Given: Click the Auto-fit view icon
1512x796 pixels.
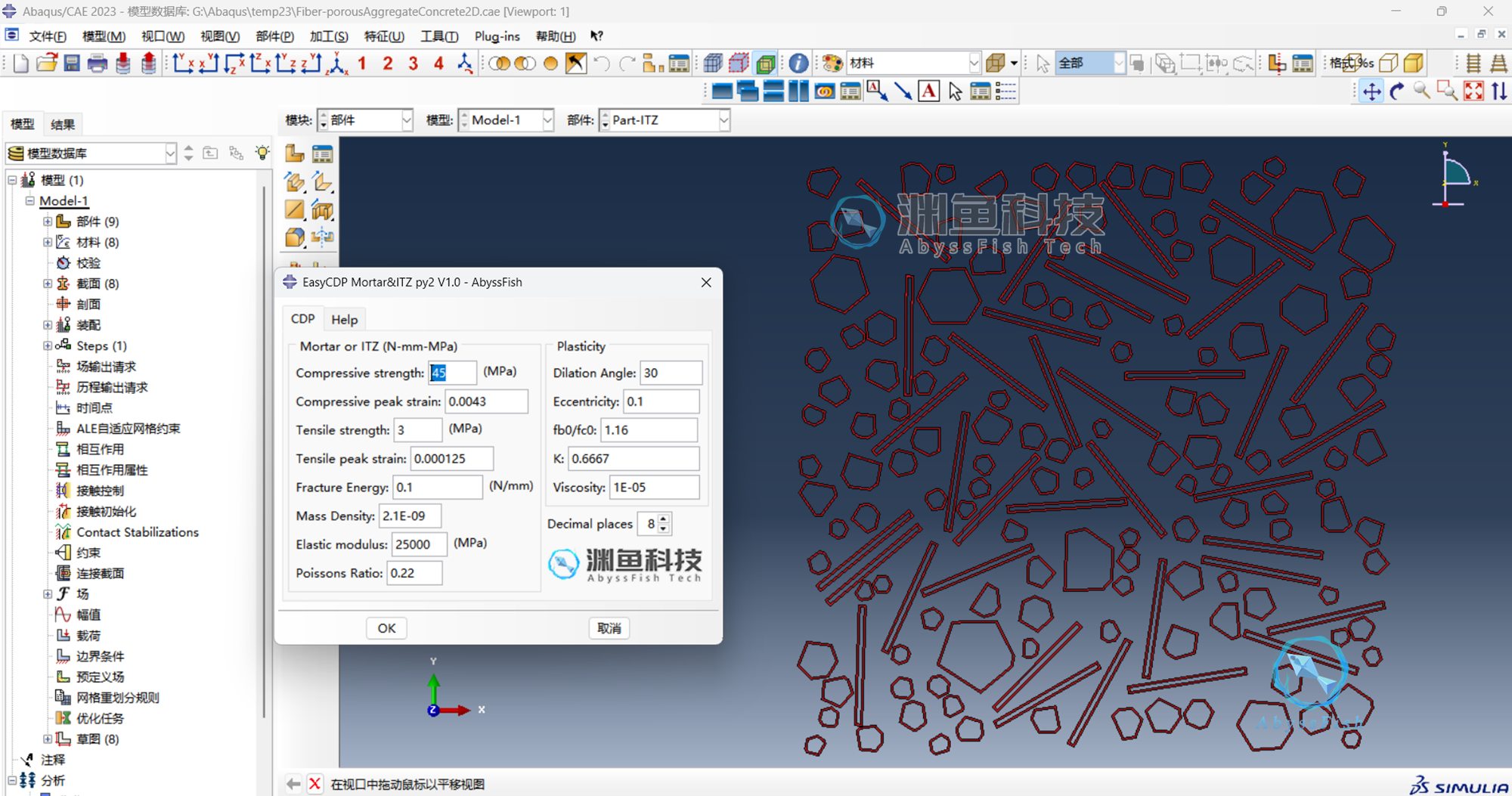Looking at the screenshot, I should tap(1473, 91).
